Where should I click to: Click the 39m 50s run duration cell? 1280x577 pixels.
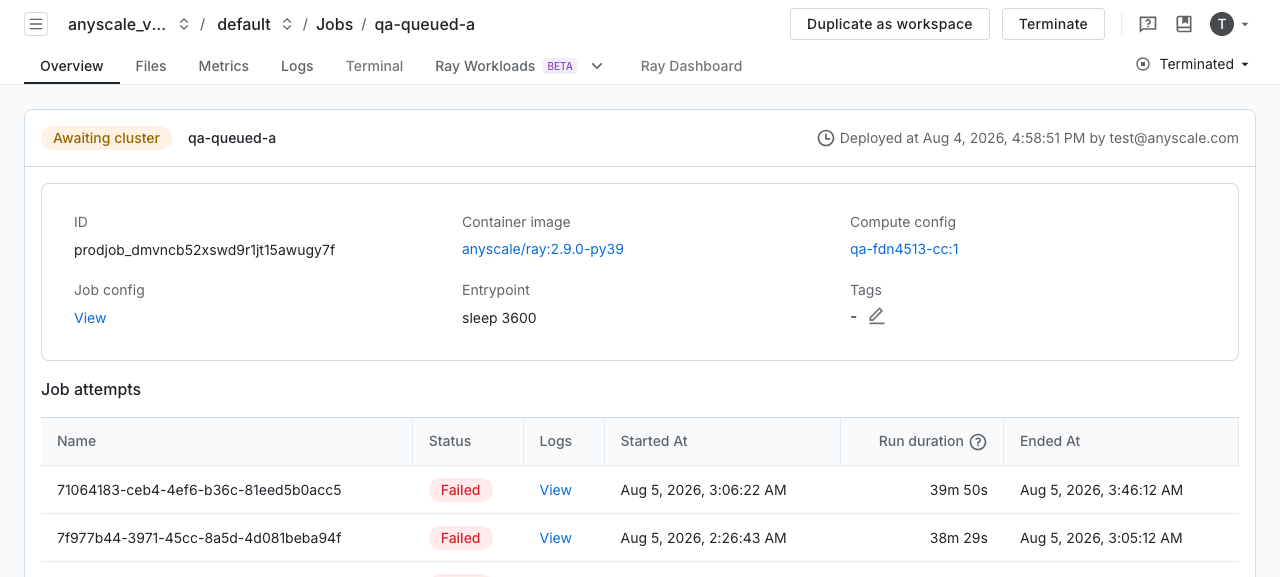click(958, 490)
